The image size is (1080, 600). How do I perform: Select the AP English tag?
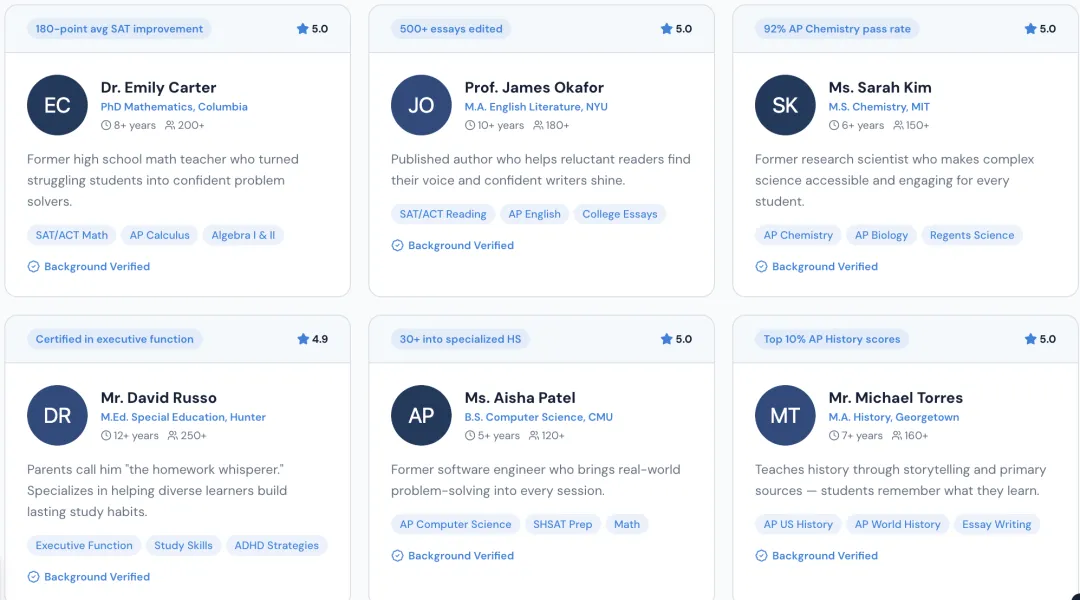(534, 214)
